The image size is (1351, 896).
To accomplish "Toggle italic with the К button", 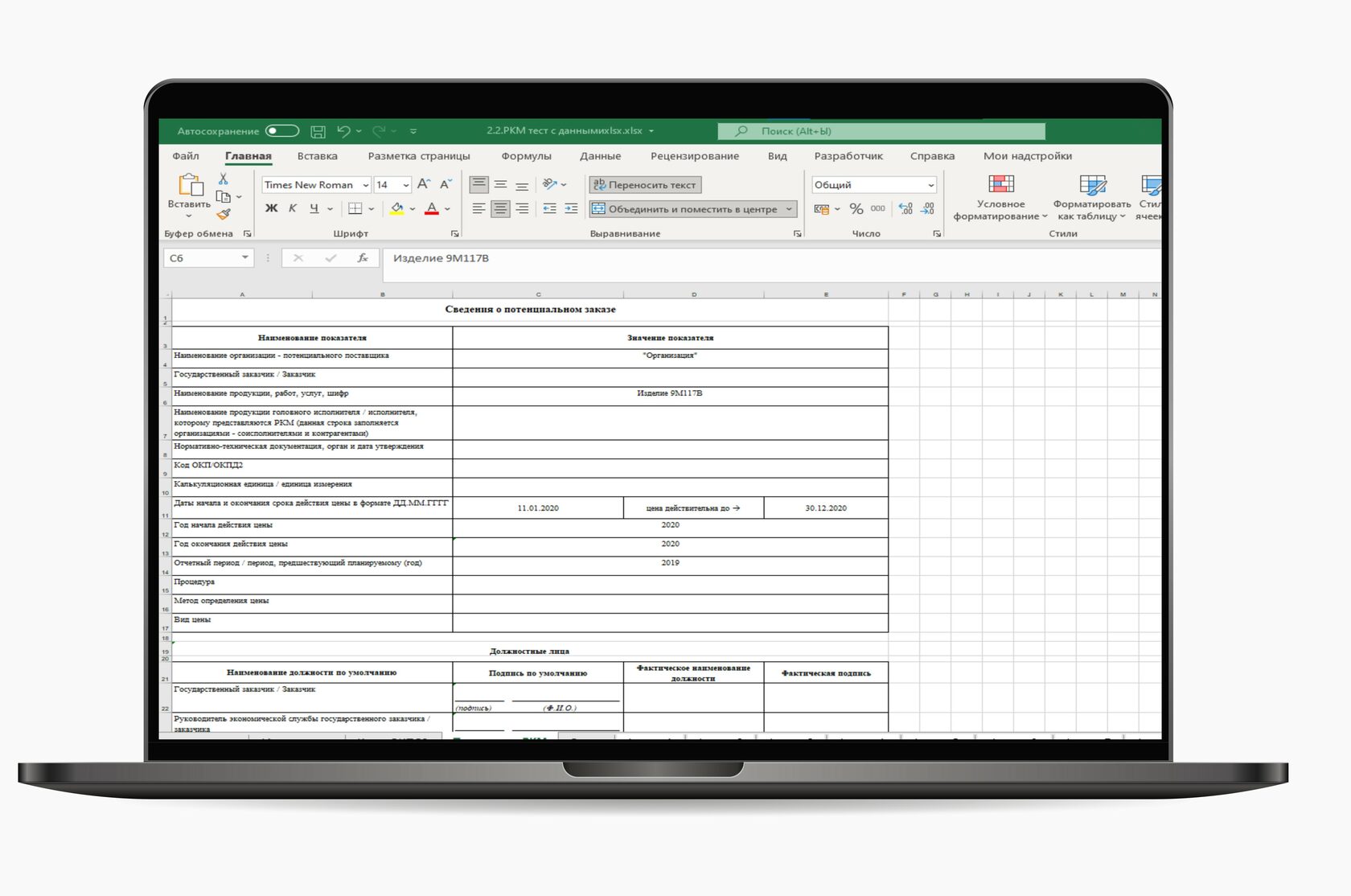I will pos(293,208).
